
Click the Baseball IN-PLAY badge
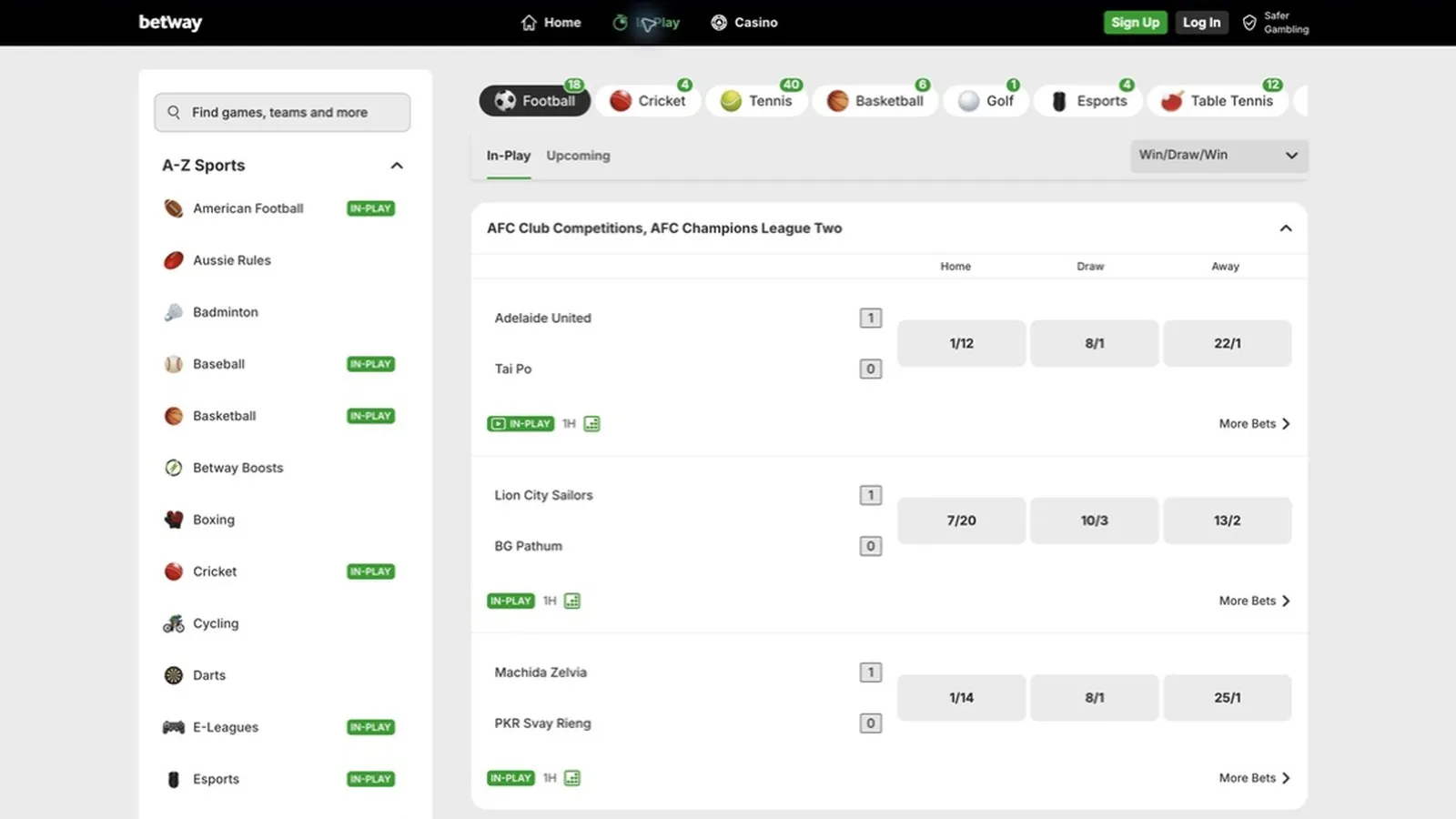coord(370,364)
